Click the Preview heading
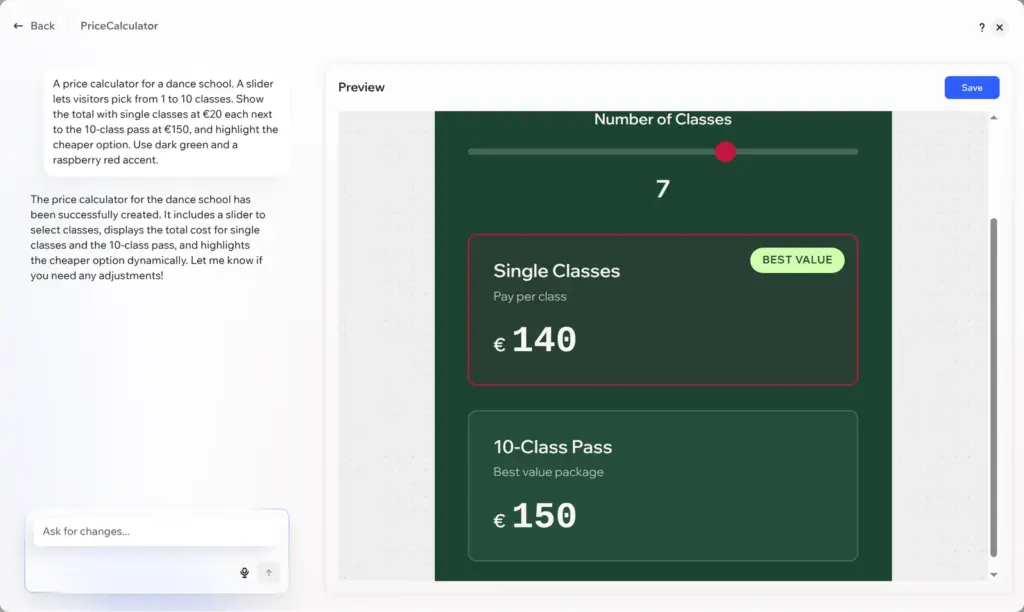The image size is (1024, 612). (361, 88)
